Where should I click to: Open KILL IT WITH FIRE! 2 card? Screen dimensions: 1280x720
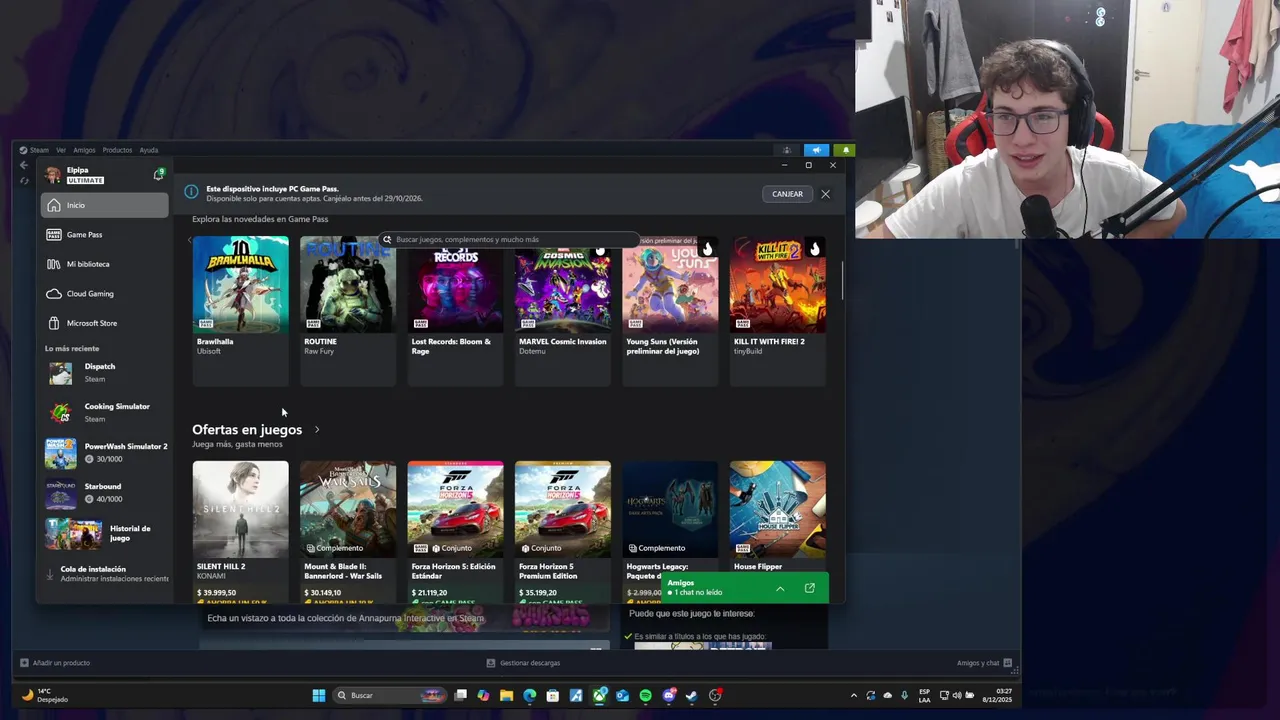point(778,310)
